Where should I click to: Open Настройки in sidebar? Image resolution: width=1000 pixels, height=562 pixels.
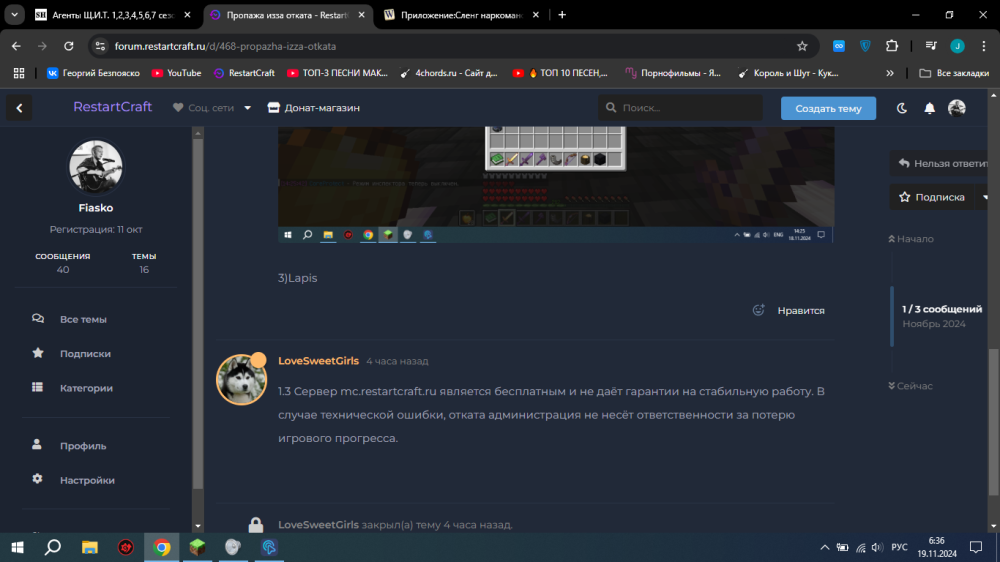tap(87, 480)
